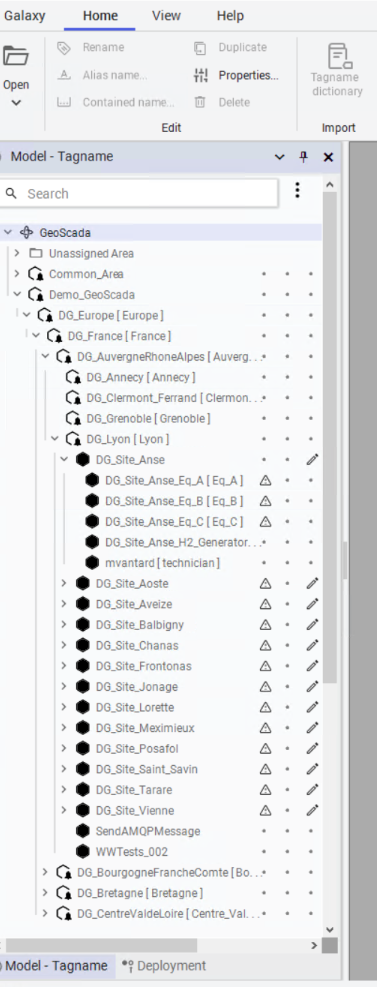The height and width of the screenshot is (987, 377).
Task: Open the Model - Tagname panel options dropdown
Action: point(280,157)
